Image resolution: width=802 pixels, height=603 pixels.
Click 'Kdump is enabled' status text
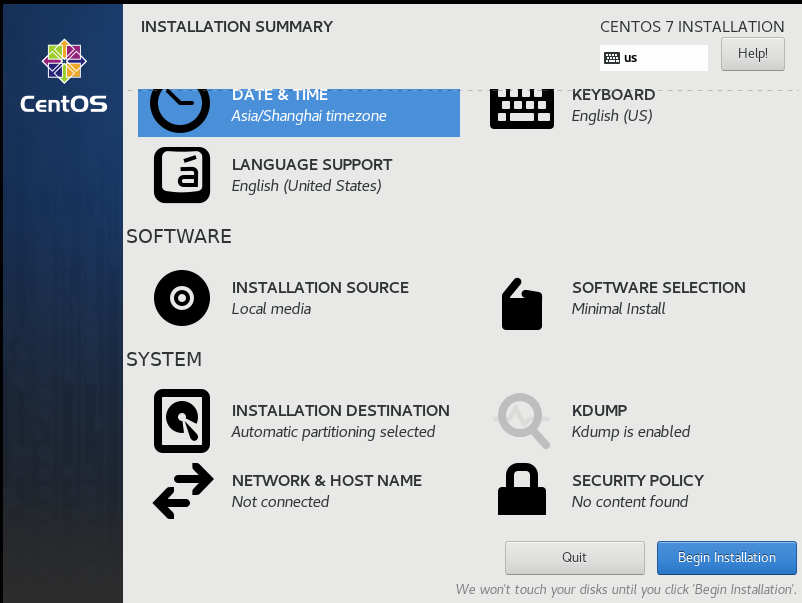[631, 432]
